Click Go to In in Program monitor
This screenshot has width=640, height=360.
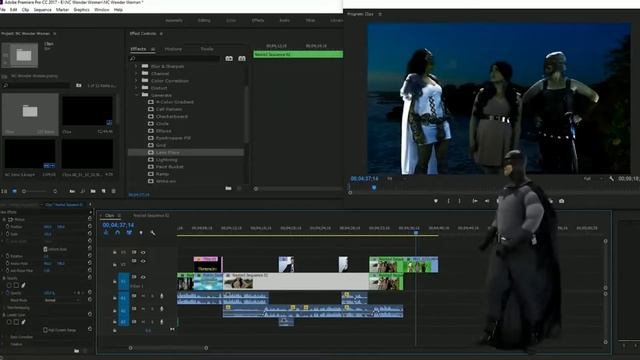[475, 201]
